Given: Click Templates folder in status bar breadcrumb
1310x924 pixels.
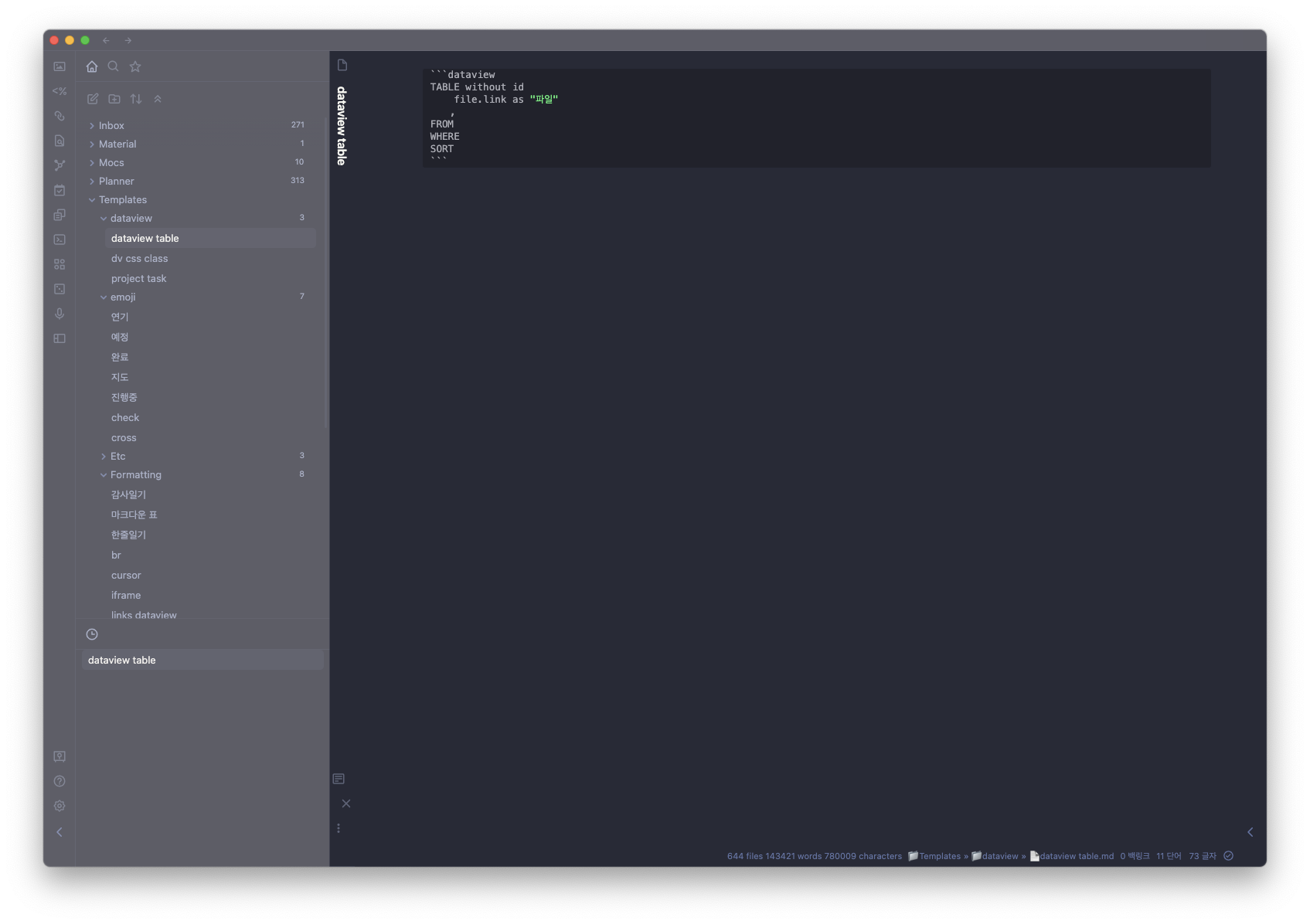Looking at the screenshot, I should [934, 856].
